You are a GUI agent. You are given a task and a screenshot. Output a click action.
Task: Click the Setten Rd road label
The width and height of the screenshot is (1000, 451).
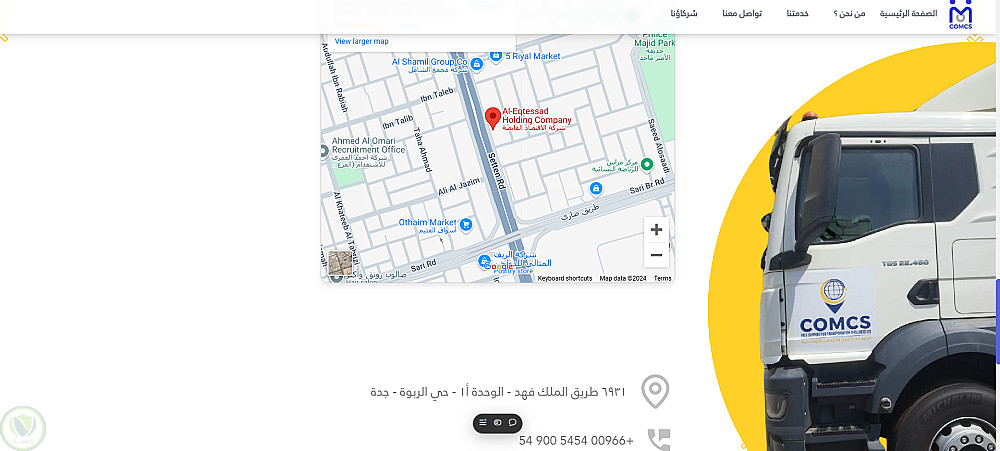(496, 170)
